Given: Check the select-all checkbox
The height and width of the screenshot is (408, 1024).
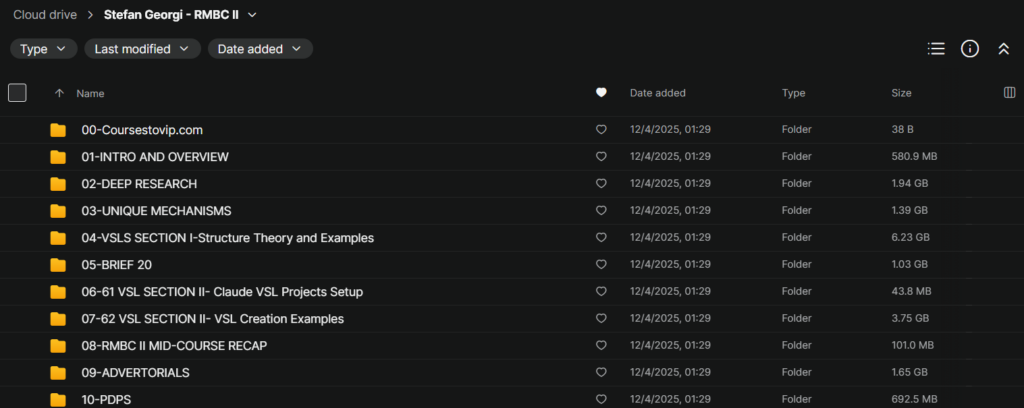Looking at the screenshot, I should pos(17,93).
